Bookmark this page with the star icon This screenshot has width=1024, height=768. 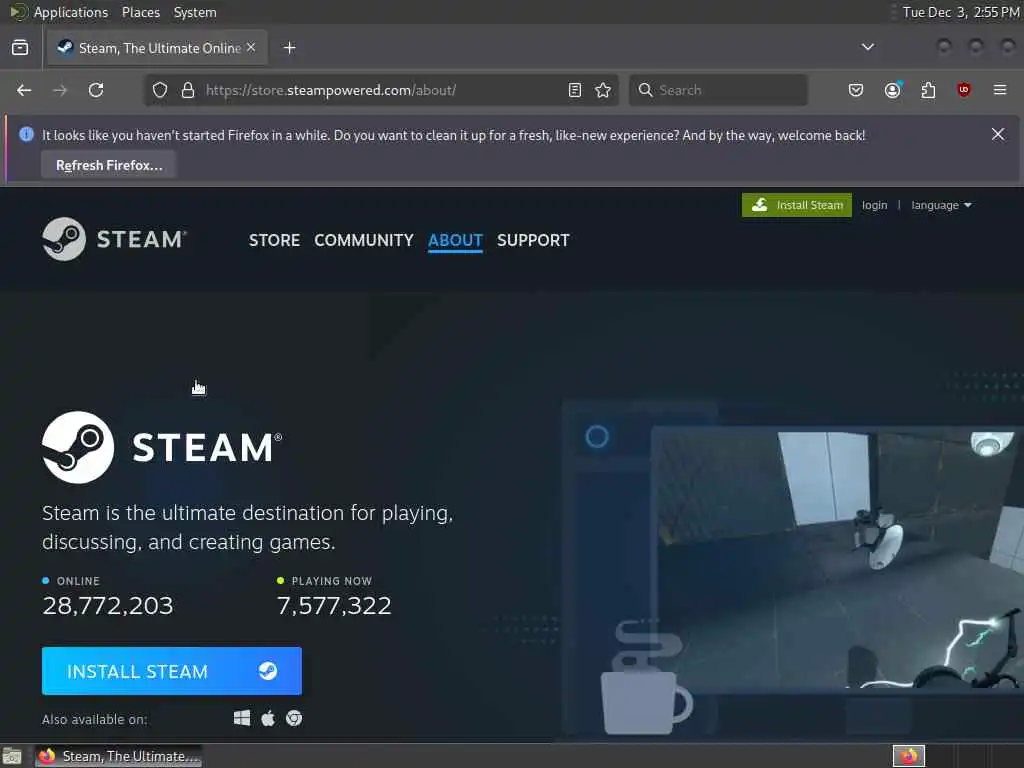(603, 90)
